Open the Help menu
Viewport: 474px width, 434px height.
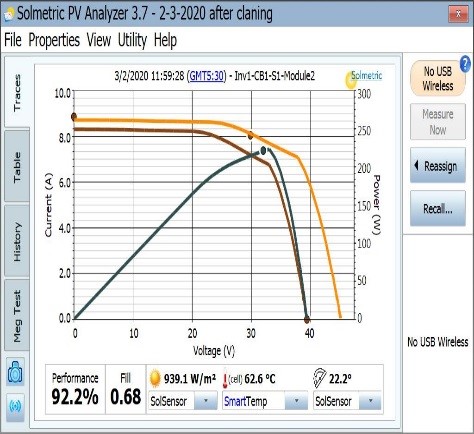165,41
